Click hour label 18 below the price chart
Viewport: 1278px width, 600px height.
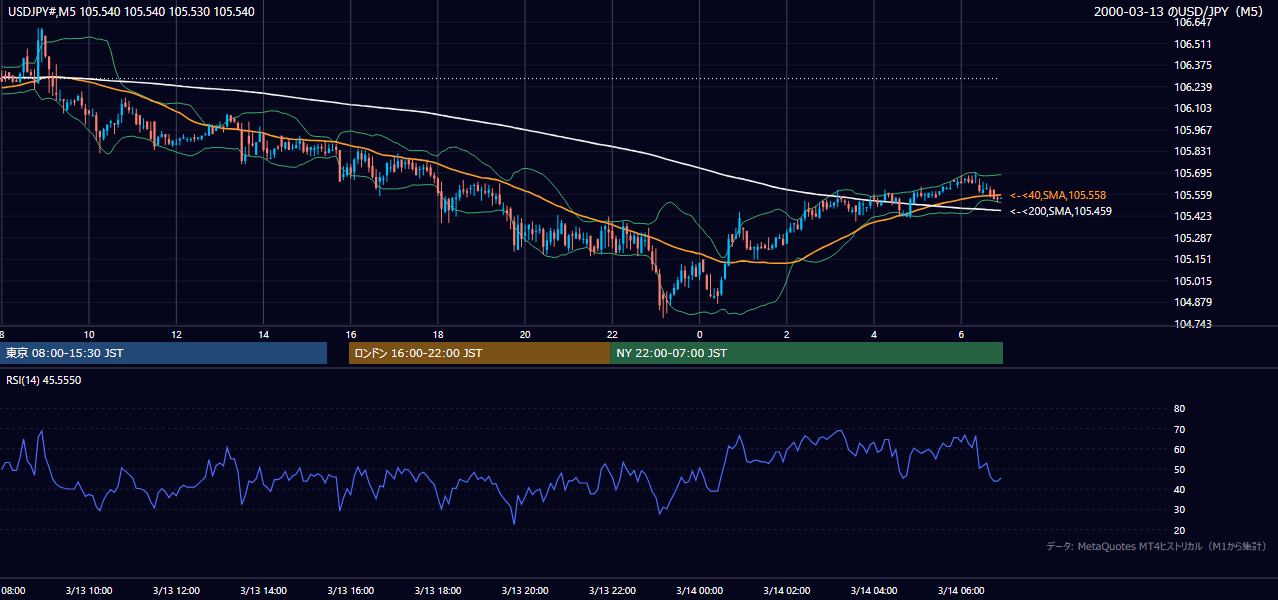point(438,334)
